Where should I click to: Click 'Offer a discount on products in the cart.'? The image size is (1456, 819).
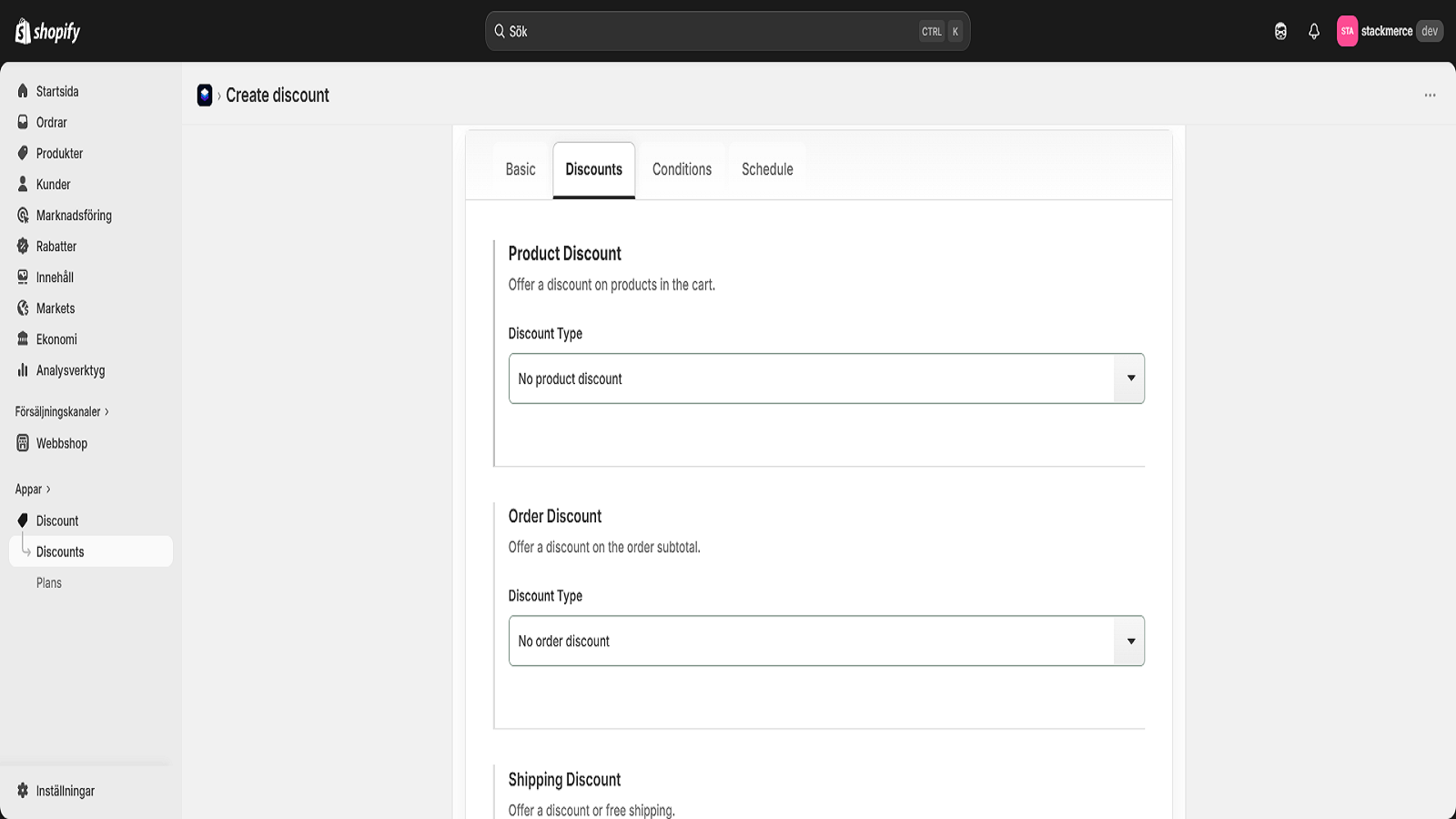coord(612,285)
